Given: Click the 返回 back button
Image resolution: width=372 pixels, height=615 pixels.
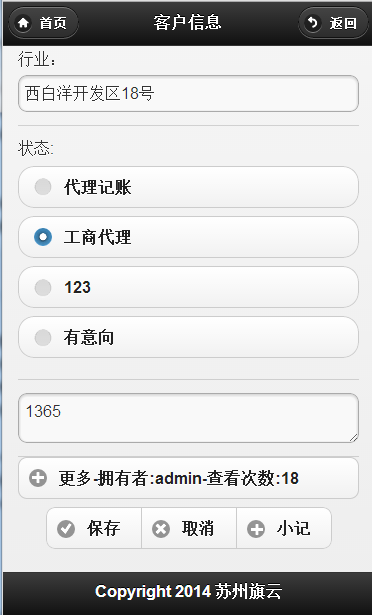Looking at the screenshot, I should click(333, 23).
